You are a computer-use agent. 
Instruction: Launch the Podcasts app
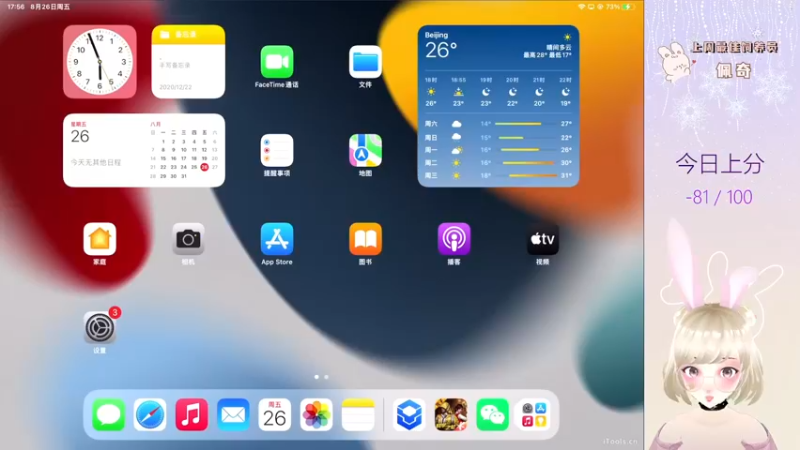(x=454, y=239)
